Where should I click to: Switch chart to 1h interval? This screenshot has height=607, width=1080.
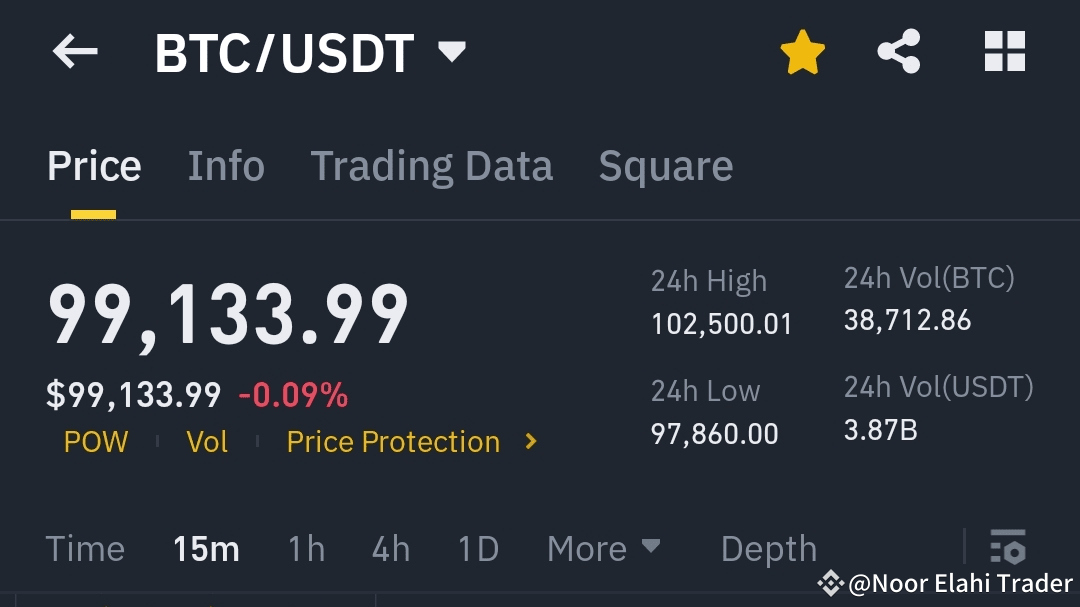[306, 549]
